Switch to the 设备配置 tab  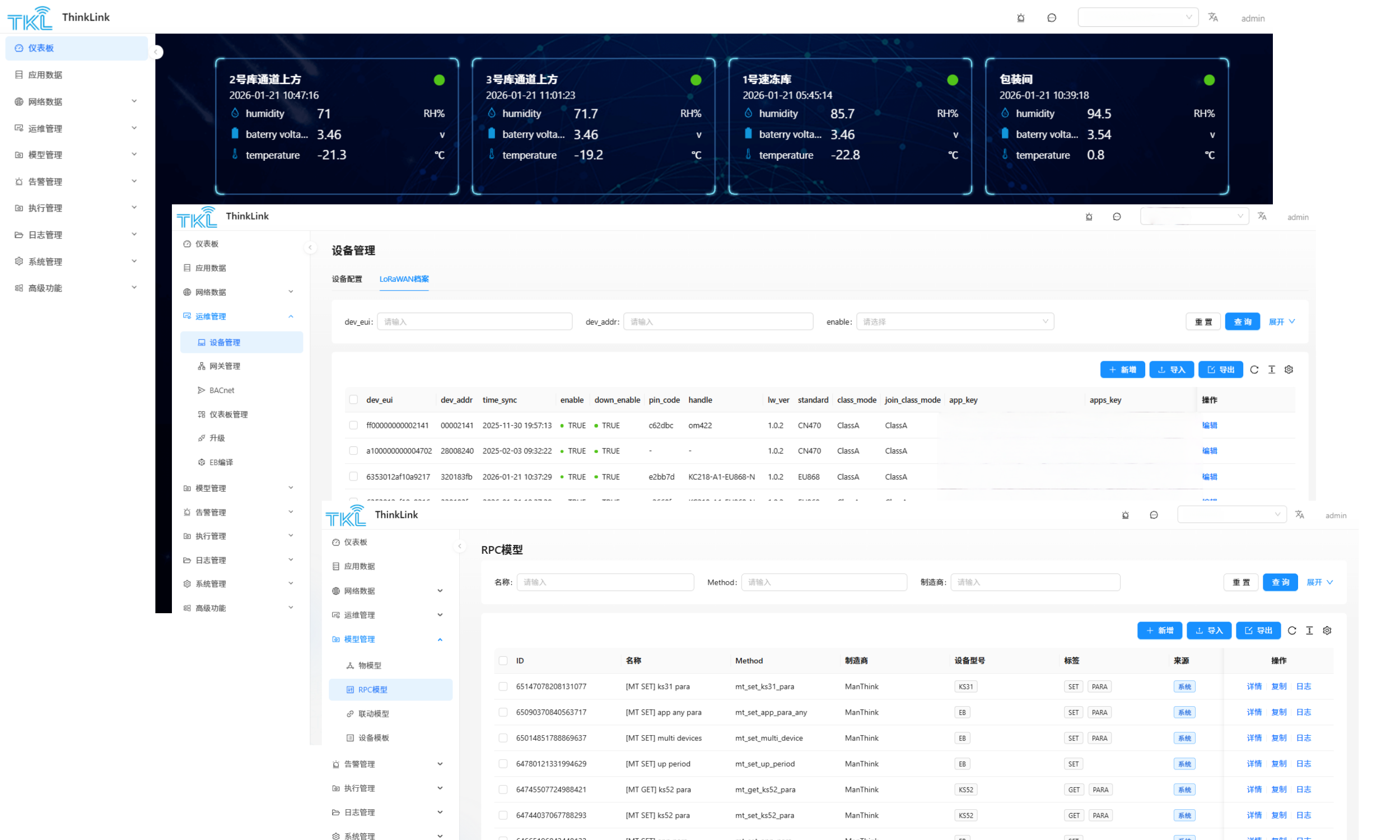pyautogui.click(x=347, y=279)
